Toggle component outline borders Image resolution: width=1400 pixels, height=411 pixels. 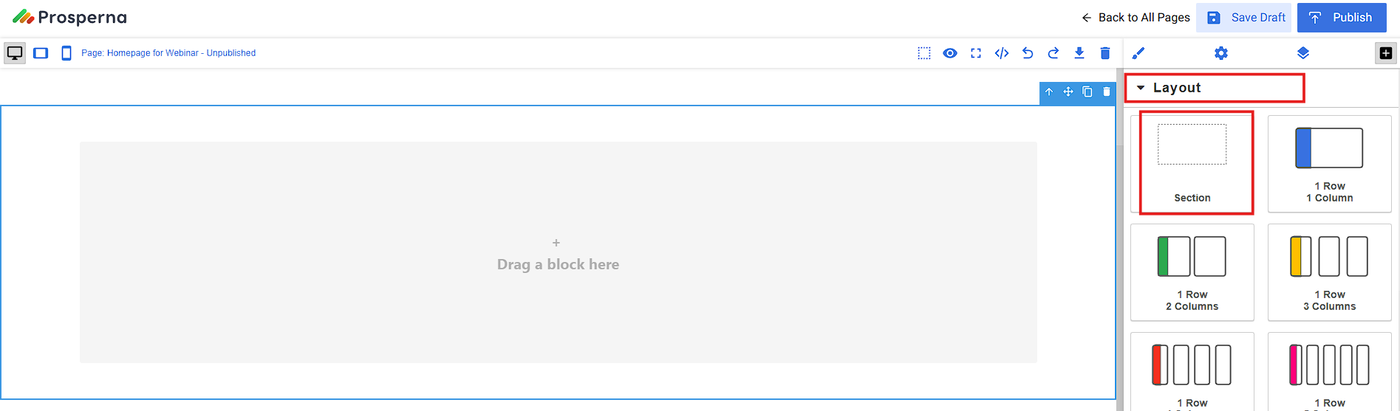tap(924, 53)
